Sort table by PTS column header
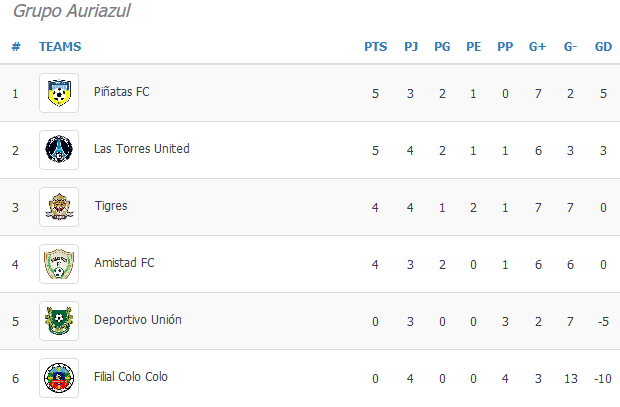This screenshot has height=407, width=620. 375,46
